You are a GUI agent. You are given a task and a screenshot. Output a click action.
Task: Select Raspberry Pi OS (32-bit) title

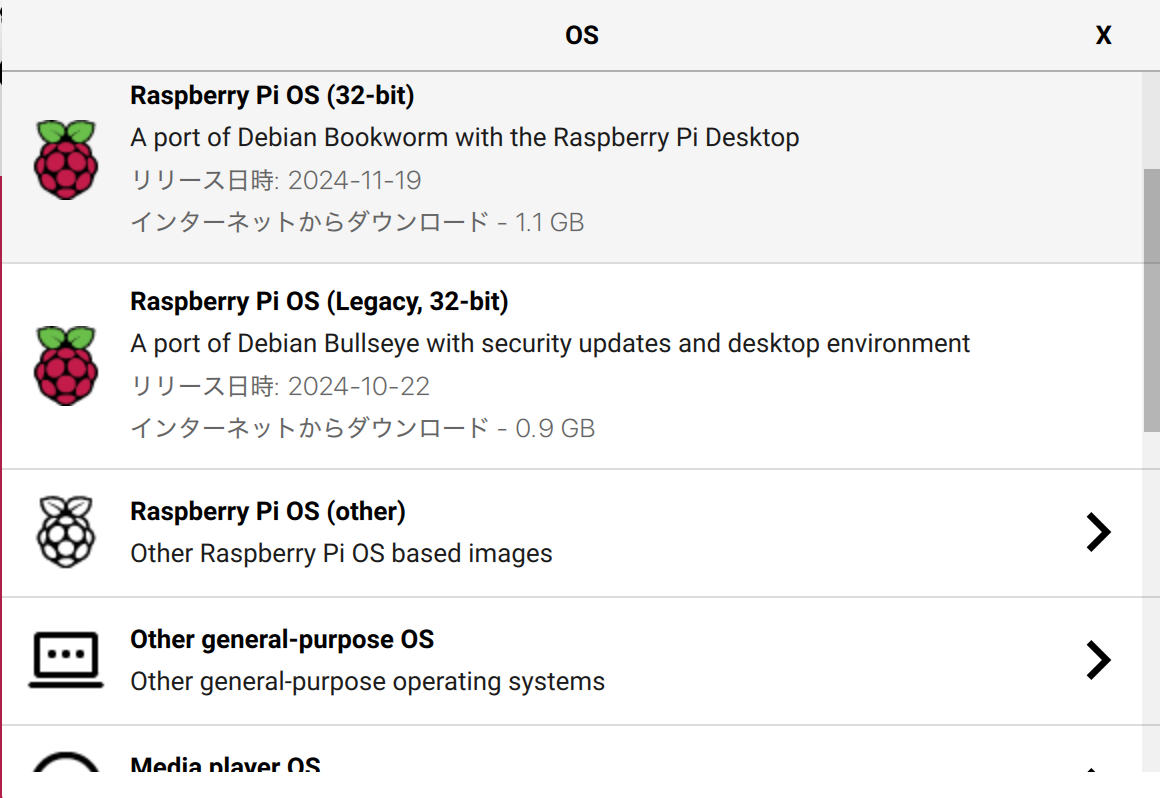coord(272,95)
